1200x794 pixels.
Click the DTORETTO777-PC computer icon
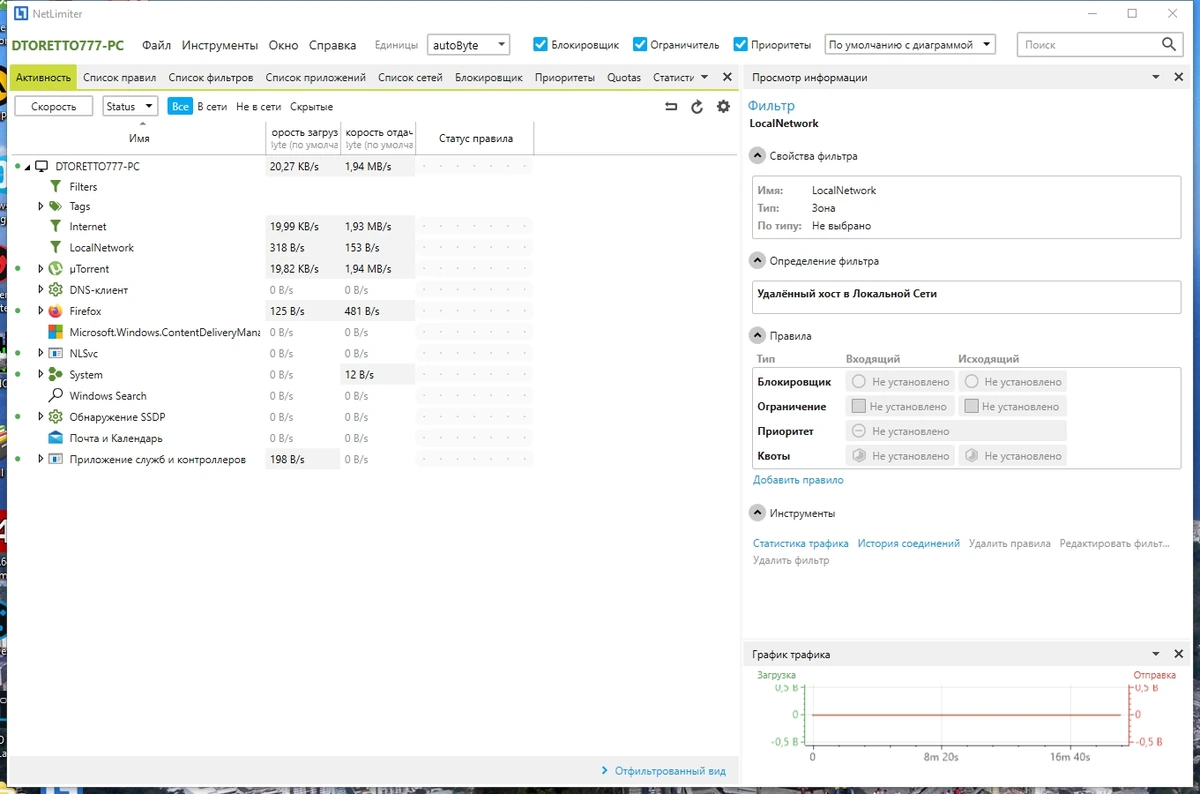[42, 167]
